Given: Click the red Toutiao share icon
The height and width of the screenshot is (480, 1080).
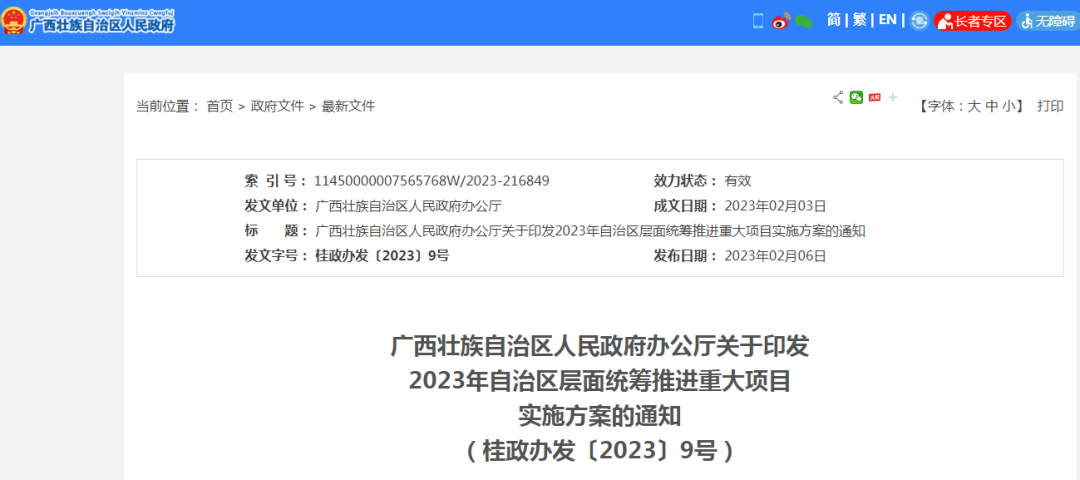Looking at the screenshot, I should [x=874, y=97].
